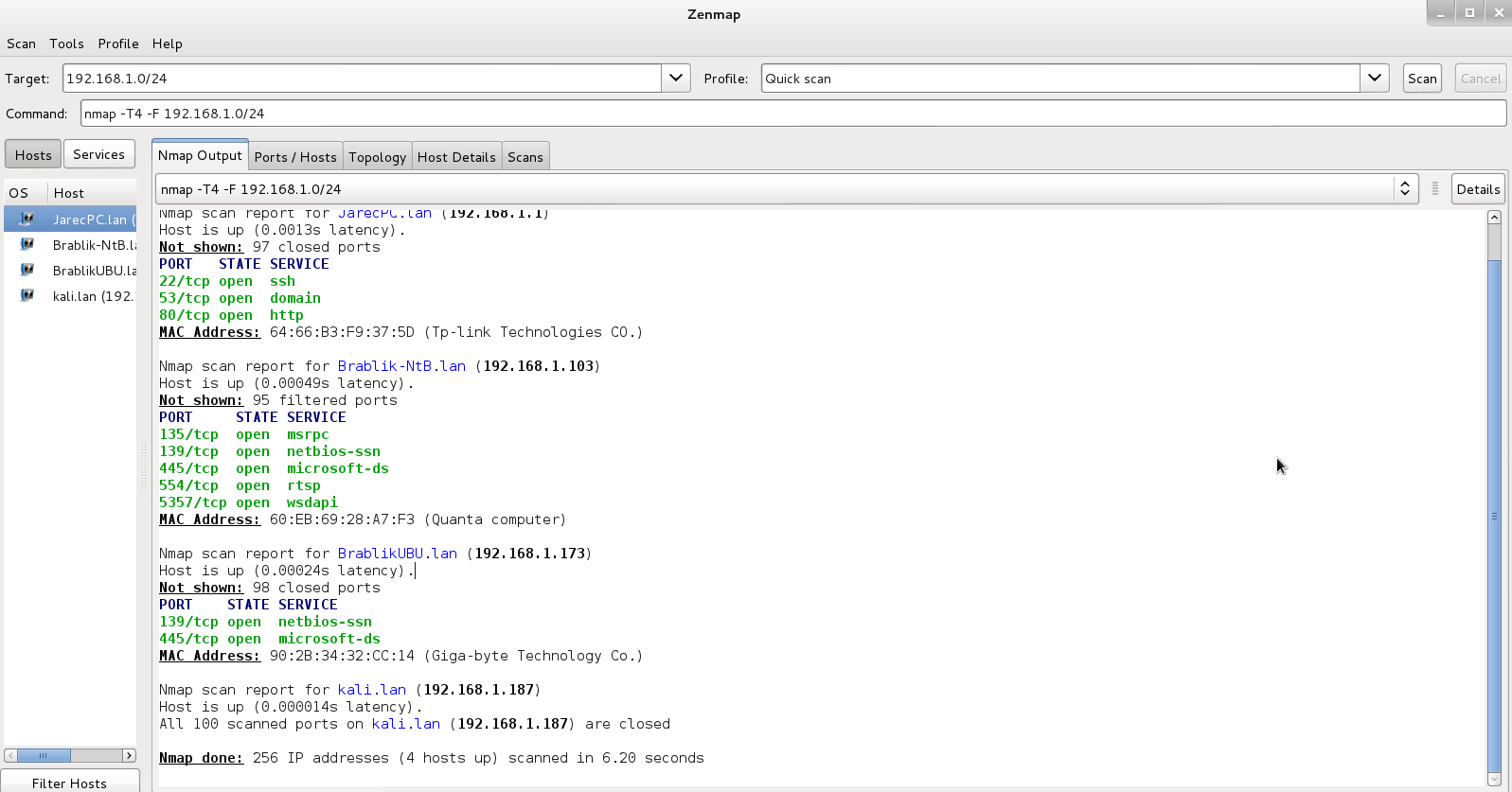Viewport: 1512px width, 792px height.
Task: Click host list scrollbar left arrow
Action: click(x=10, y=755)
